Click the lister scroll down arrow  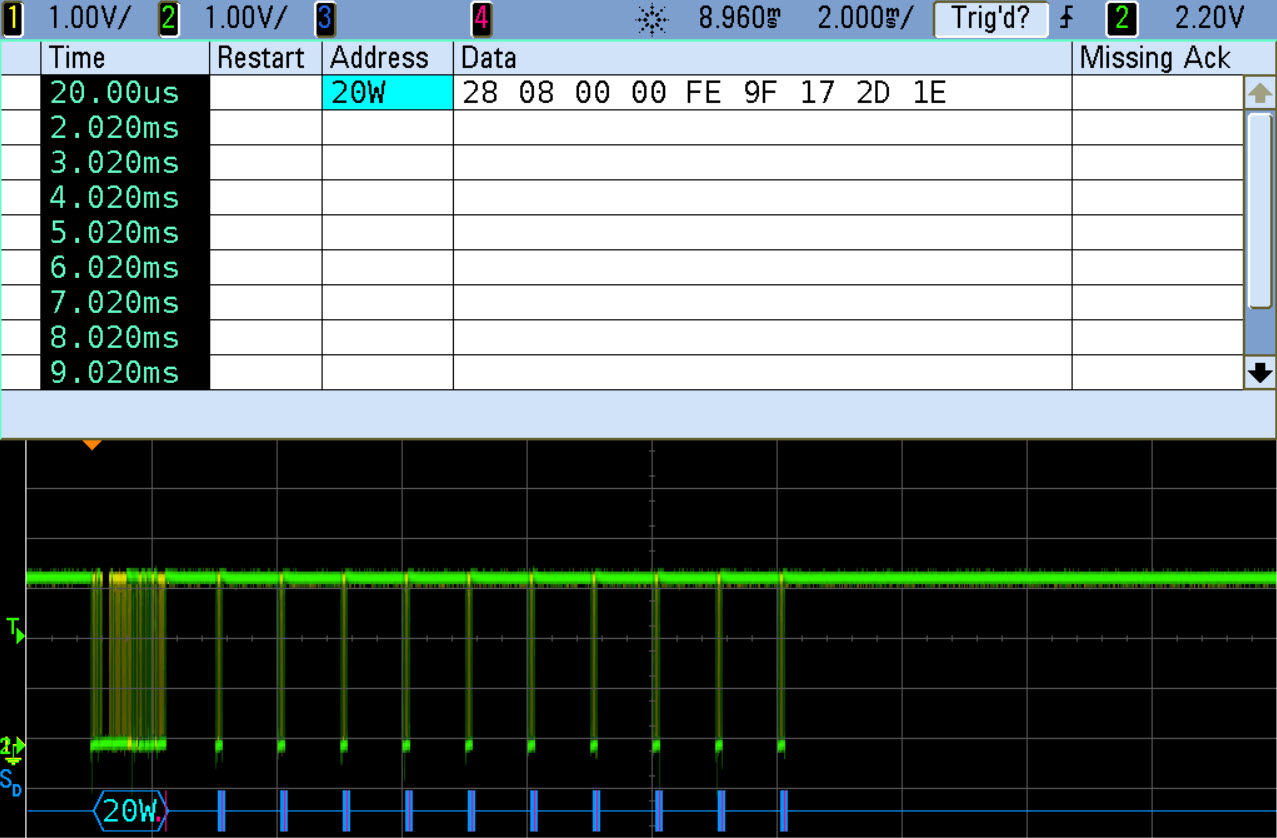[1260, 373]
